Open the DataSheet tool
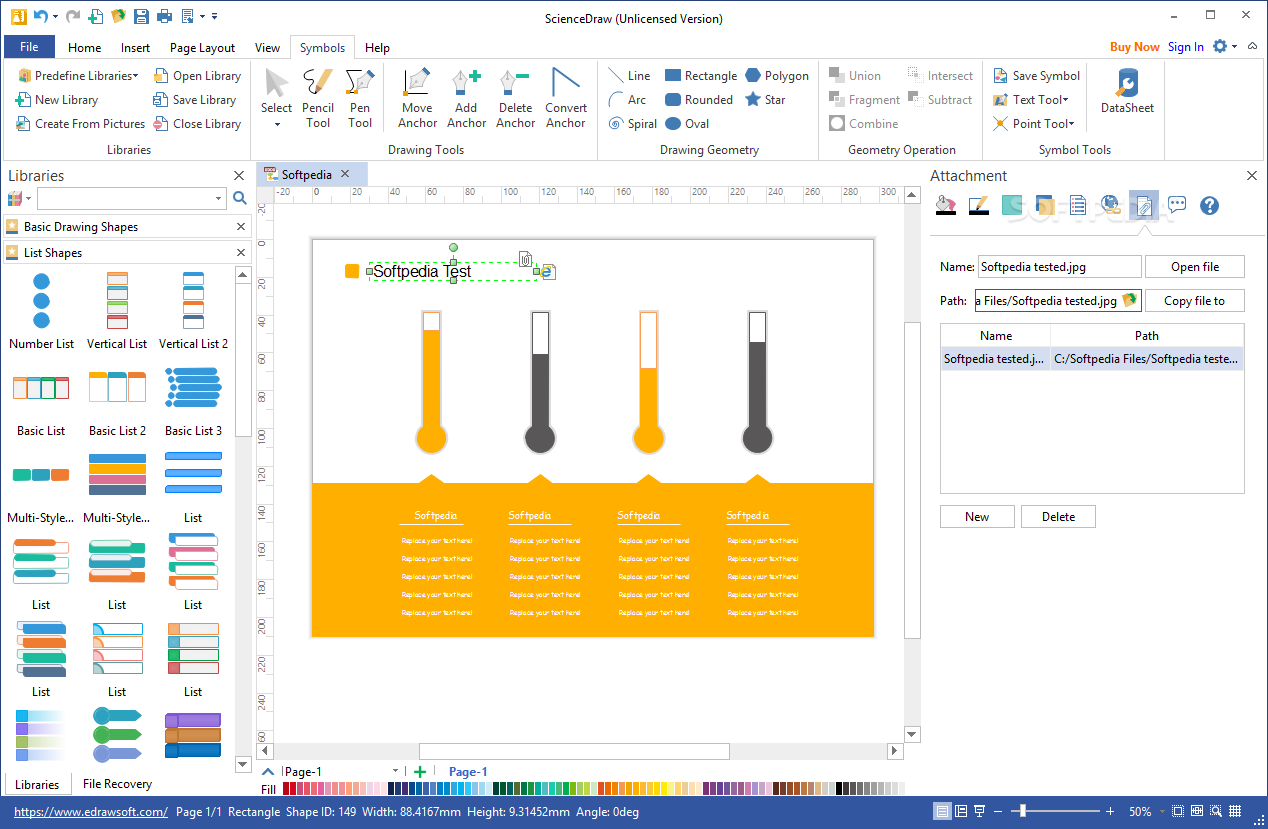Screen dimensions: 1268x829 (1127, 92)
